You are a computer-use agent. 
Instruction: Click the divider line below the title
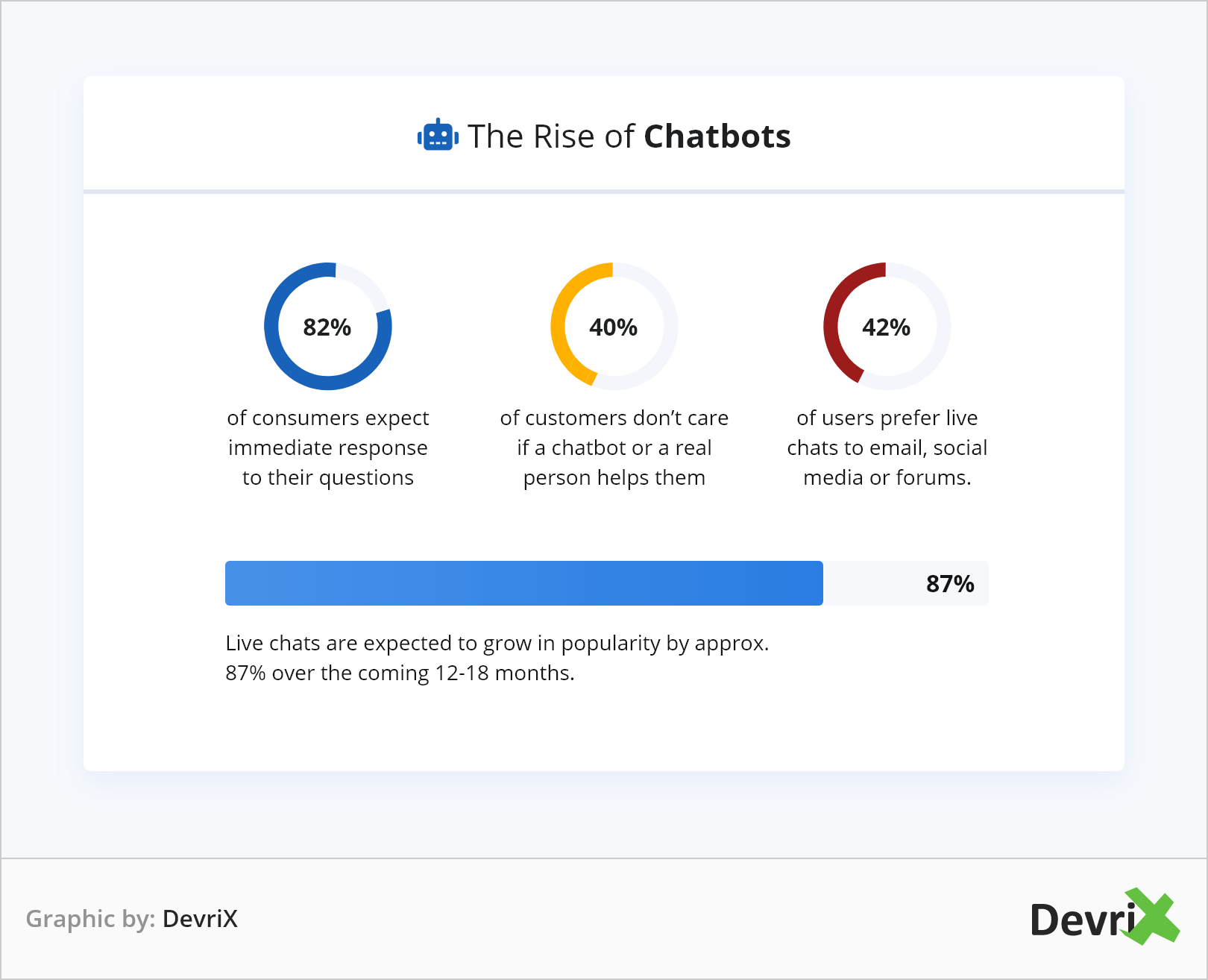pos(604,192)
